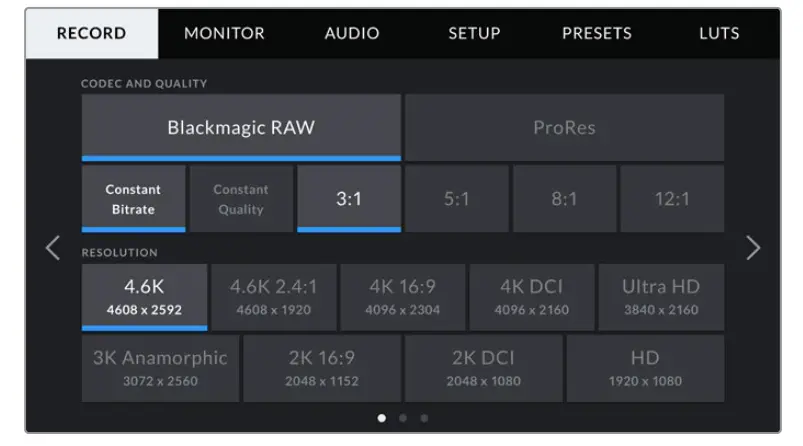
Task: Switch to the MONITOR tab
Action: 224,33
